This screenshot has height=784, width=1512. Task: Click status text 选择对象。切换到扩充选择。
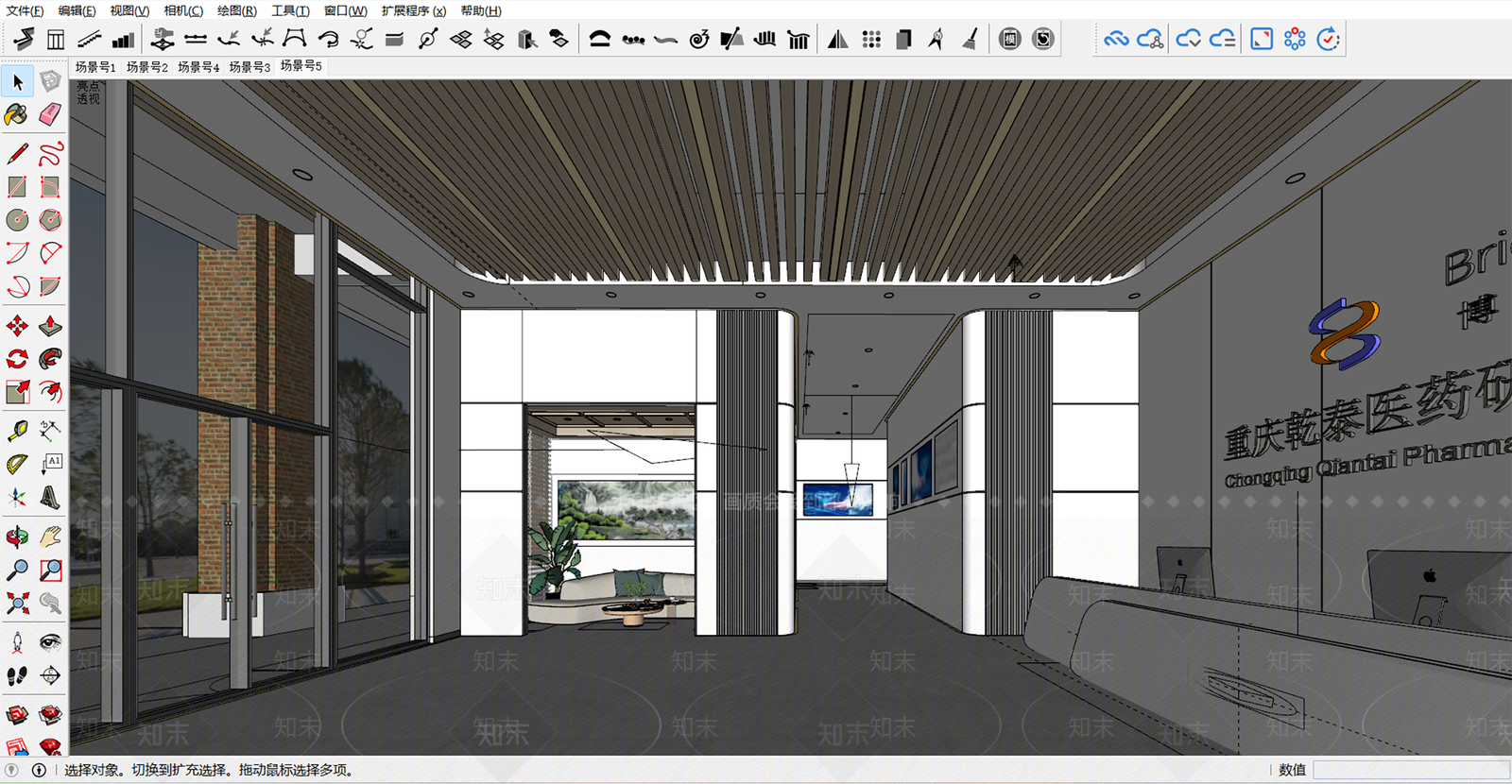(x=149, y=770)
